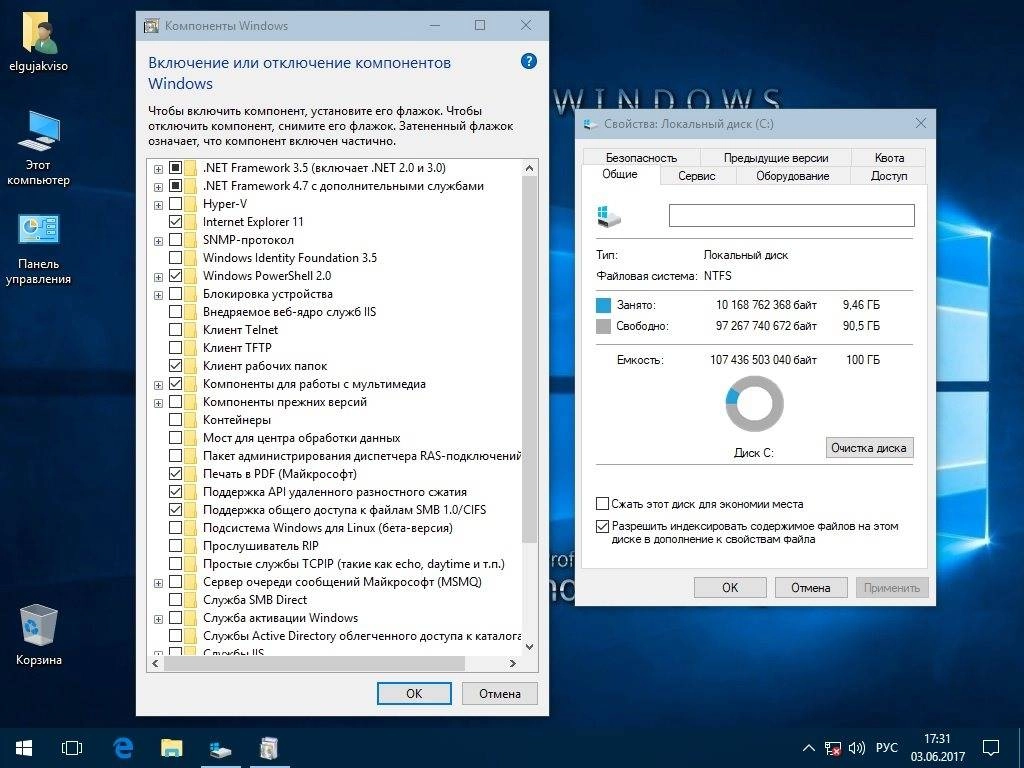Select the Общие tab

pyautogui.click(x=620, y=174)
